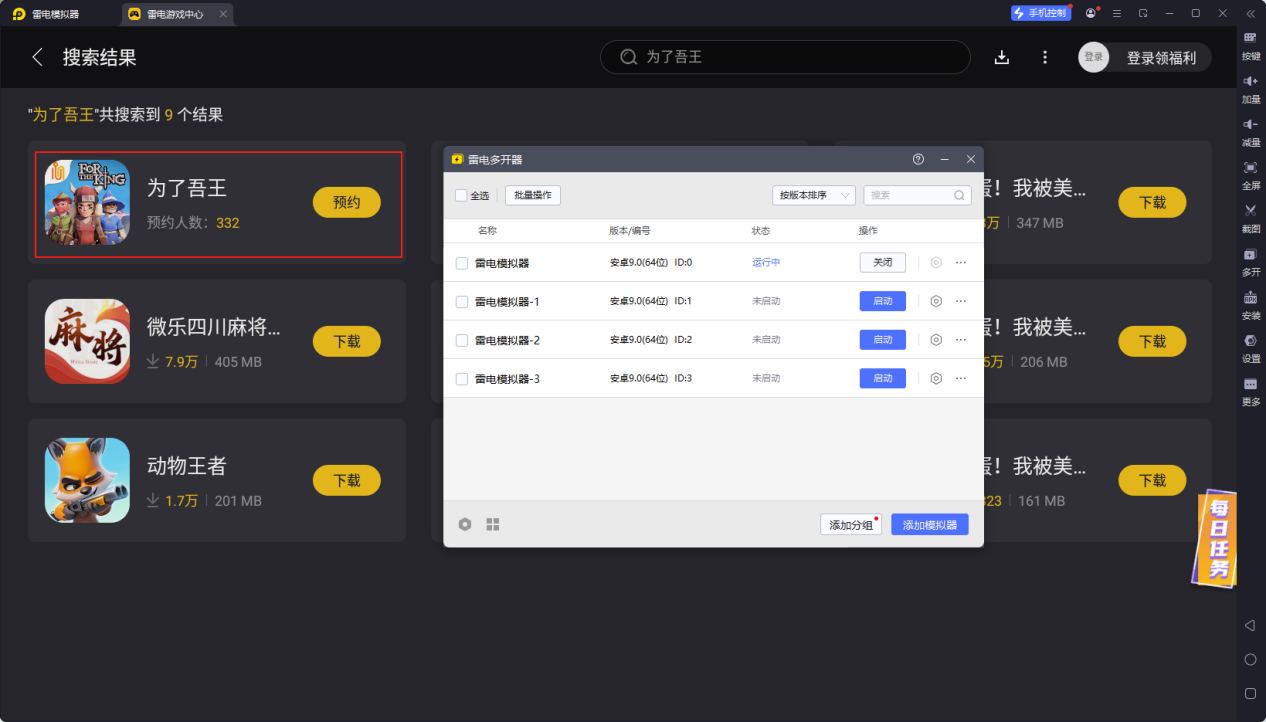Open 按键 keyboard mapping in sidebar
Viewport: 1266px width, 722px height.
[x=1251, y=46]
